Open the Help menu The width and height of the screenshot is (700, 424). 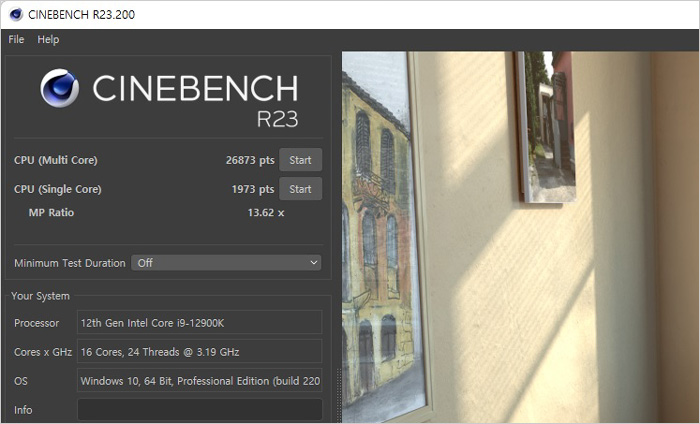pos(48,39)
